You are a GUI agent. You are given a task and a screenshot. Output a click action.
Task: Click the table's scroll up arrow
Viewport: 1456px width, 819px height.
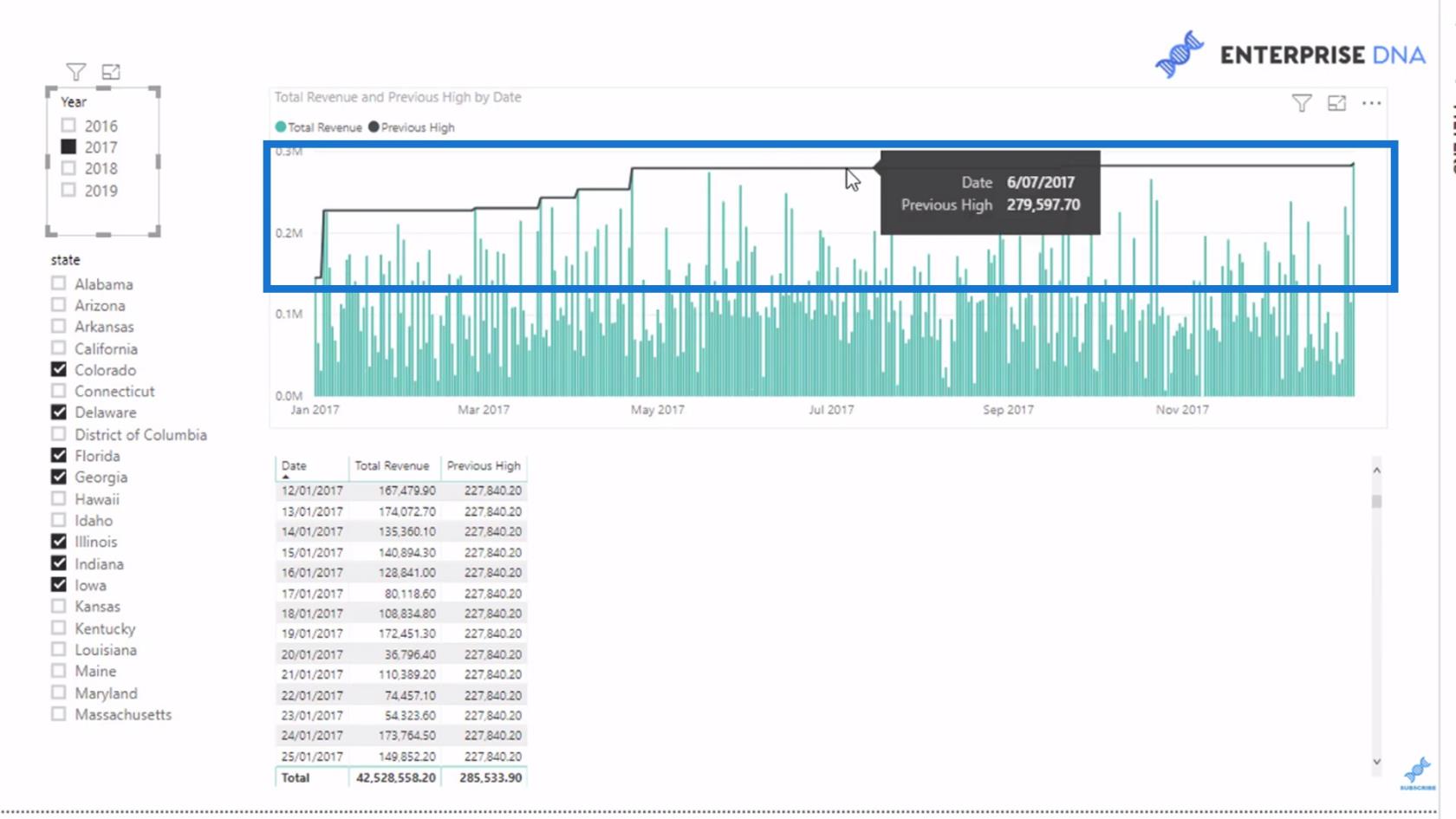click(1376, 470)
